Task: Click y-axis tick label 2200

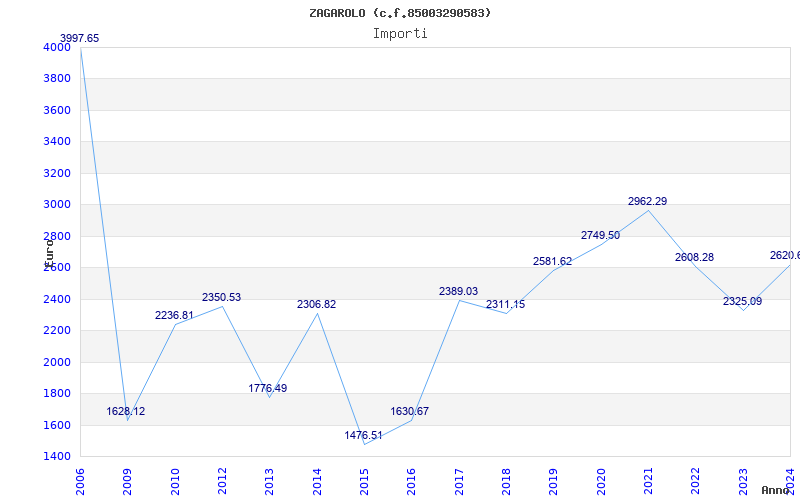Action: point(57,331)
